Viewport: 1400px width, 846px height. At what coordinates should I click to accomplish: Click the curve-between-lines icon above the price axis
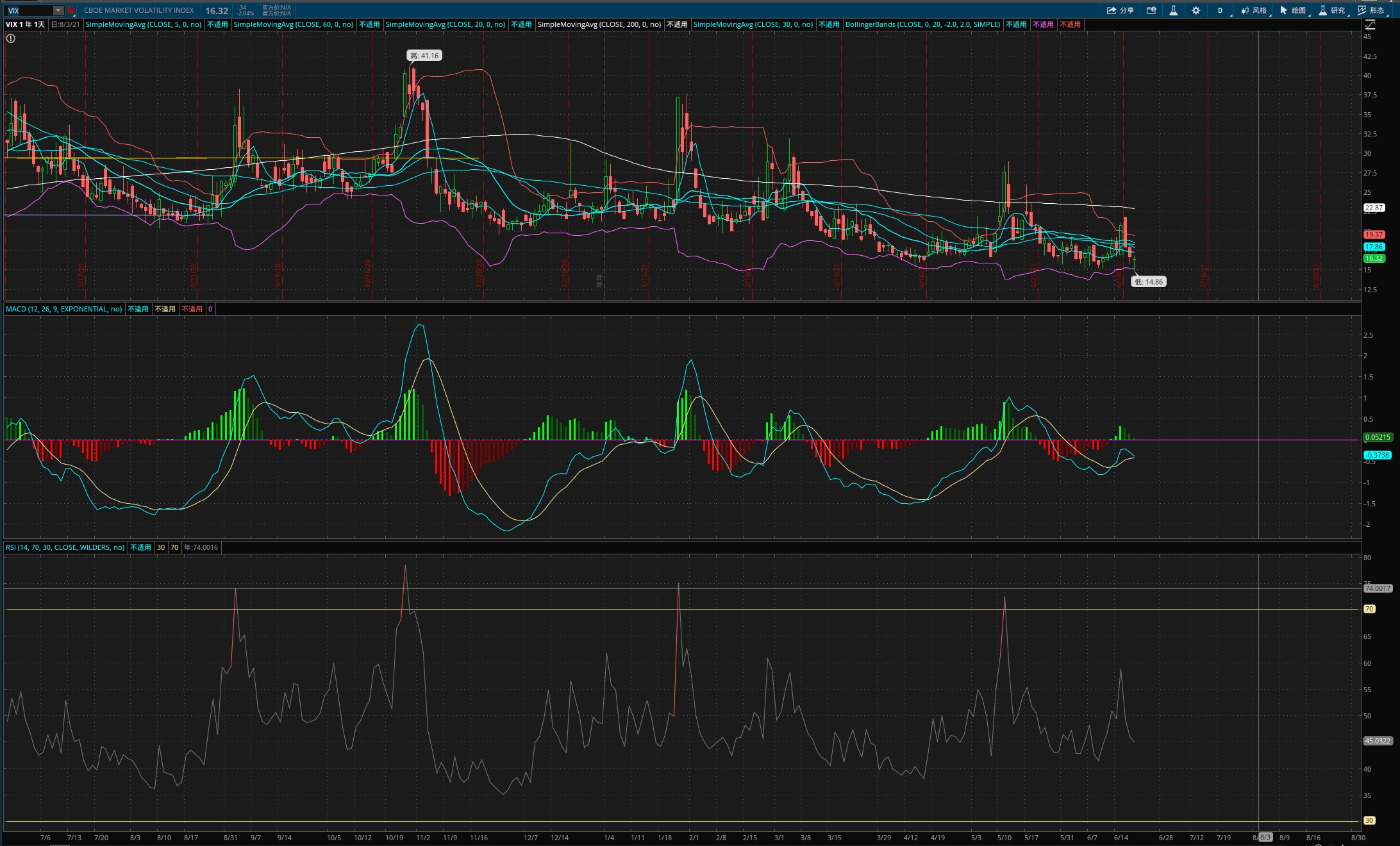point(1370,24)
